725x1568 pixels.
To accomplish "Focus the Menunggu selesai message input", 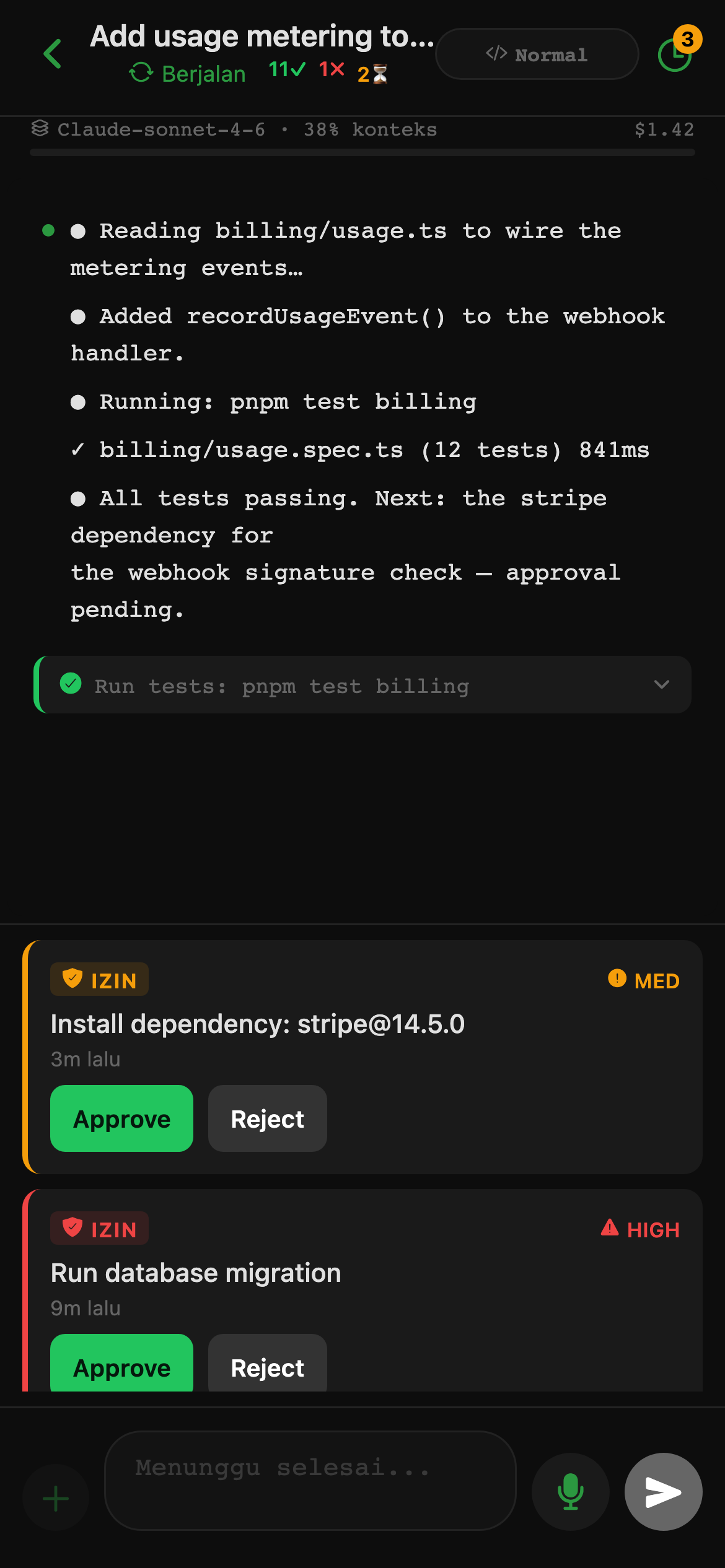I will [310, 1481].
